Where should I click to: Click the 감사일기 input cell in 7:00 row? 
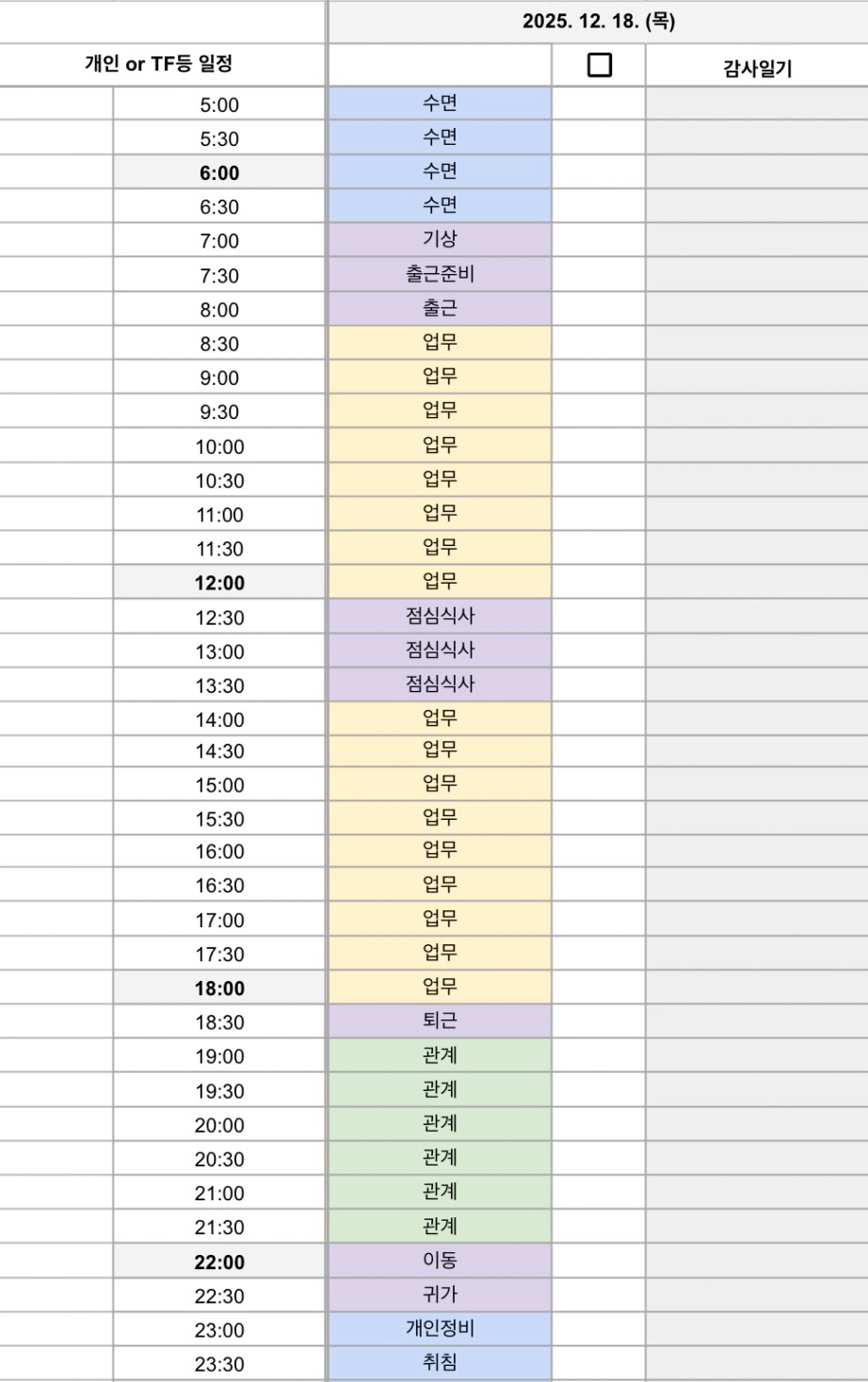757,239
